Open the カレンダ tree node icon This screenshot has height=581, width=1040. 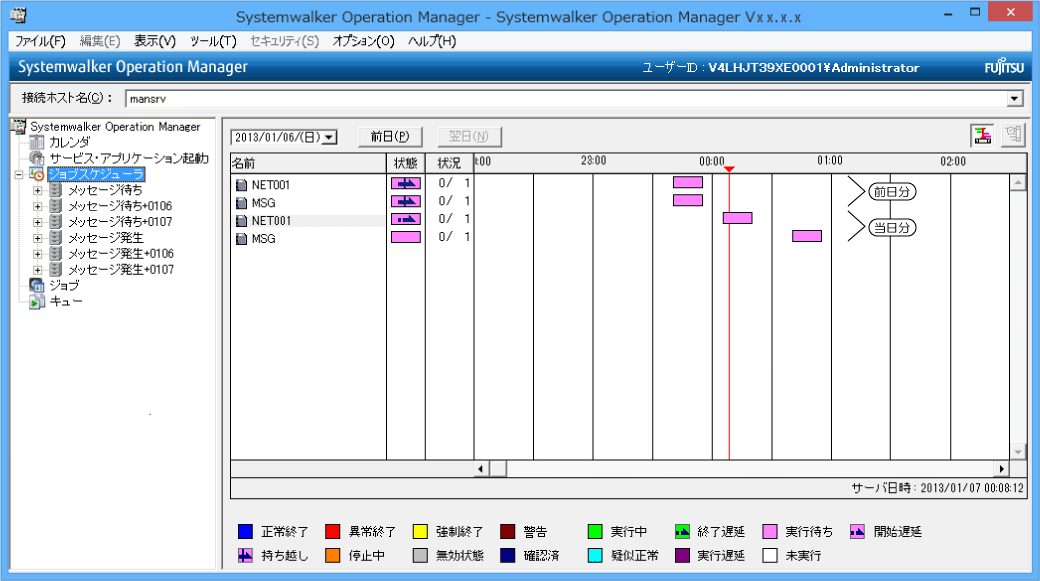[38, 142]
